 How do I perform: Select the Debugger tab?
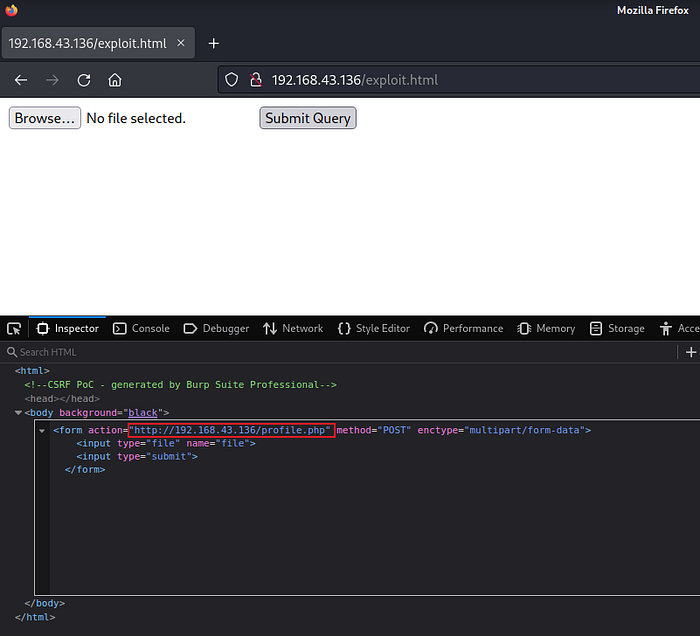216,328
